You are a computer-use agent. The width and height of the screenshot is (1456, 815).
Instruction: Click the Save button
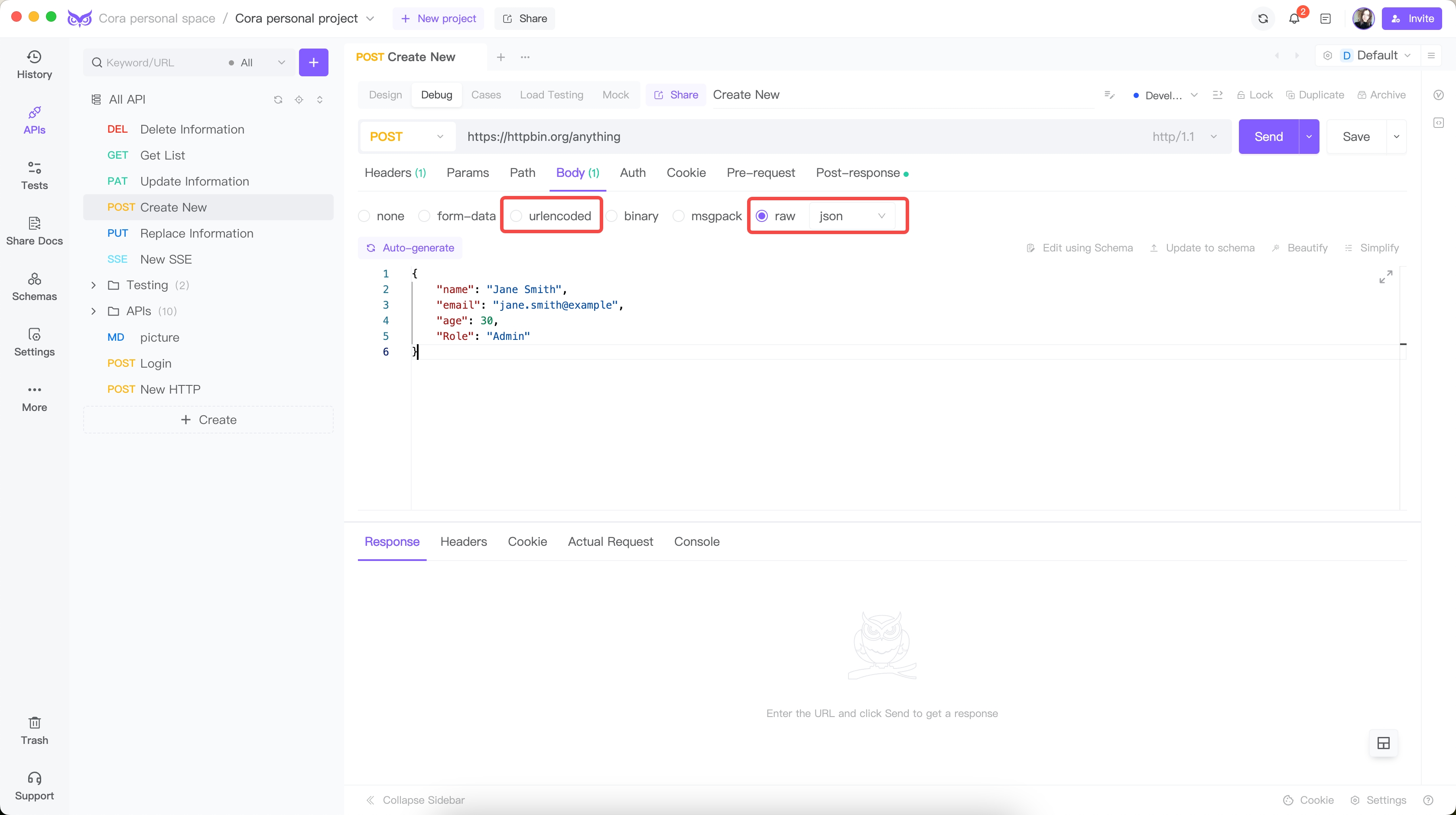coord(1356,137)
